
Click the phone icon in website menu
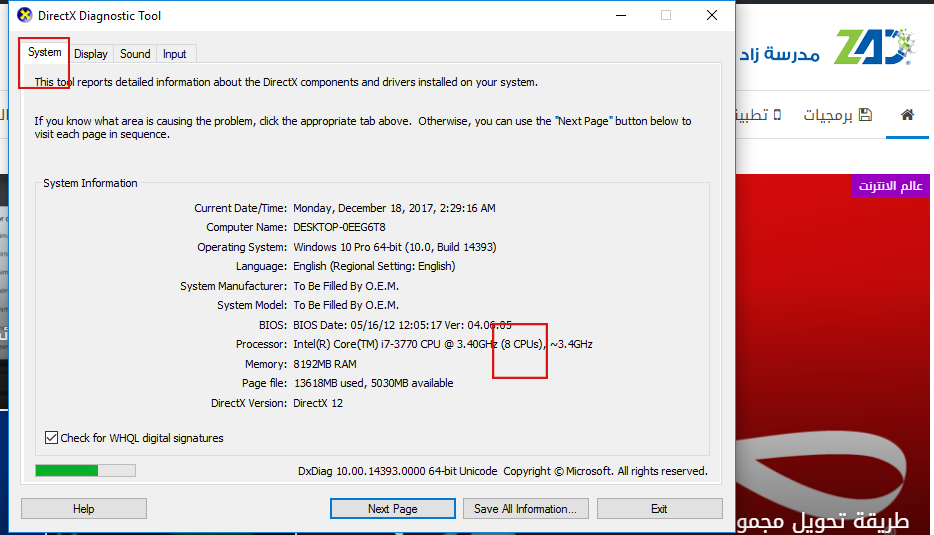coord(777,115)
